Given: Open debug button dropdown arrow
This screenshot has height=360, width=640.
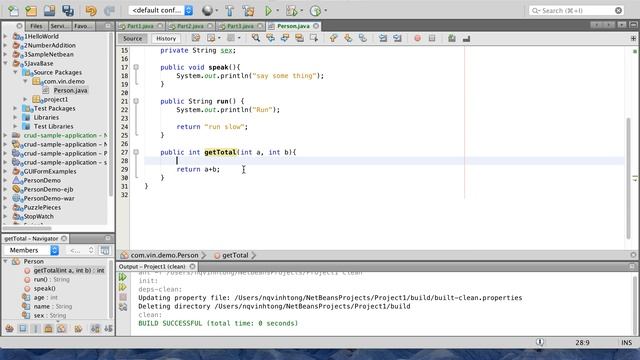Looking at the screenshot, I should pos(302,11).
